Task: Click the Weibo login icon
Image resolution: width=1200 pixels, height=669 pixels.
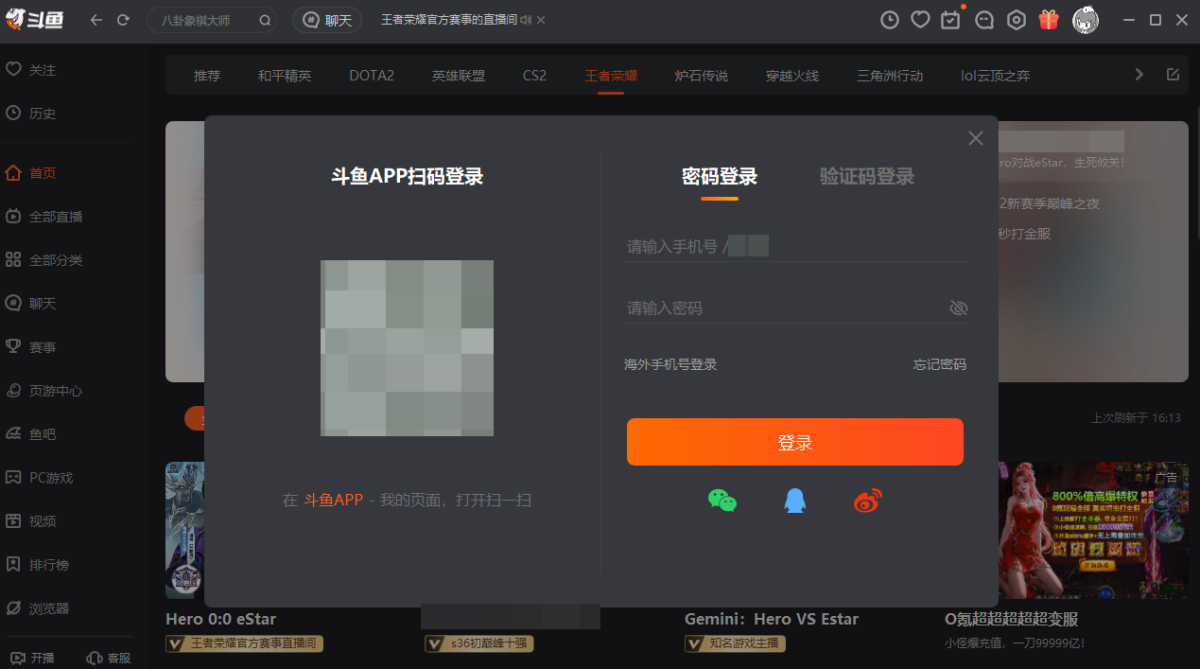Action: coord(867,500)
